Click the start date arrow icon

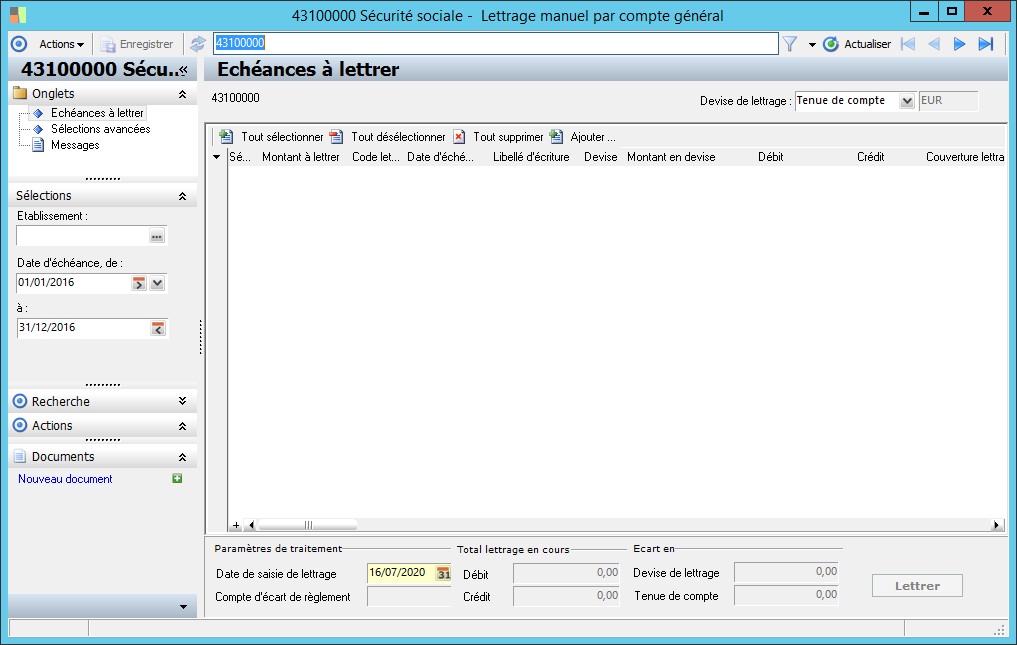139,284
